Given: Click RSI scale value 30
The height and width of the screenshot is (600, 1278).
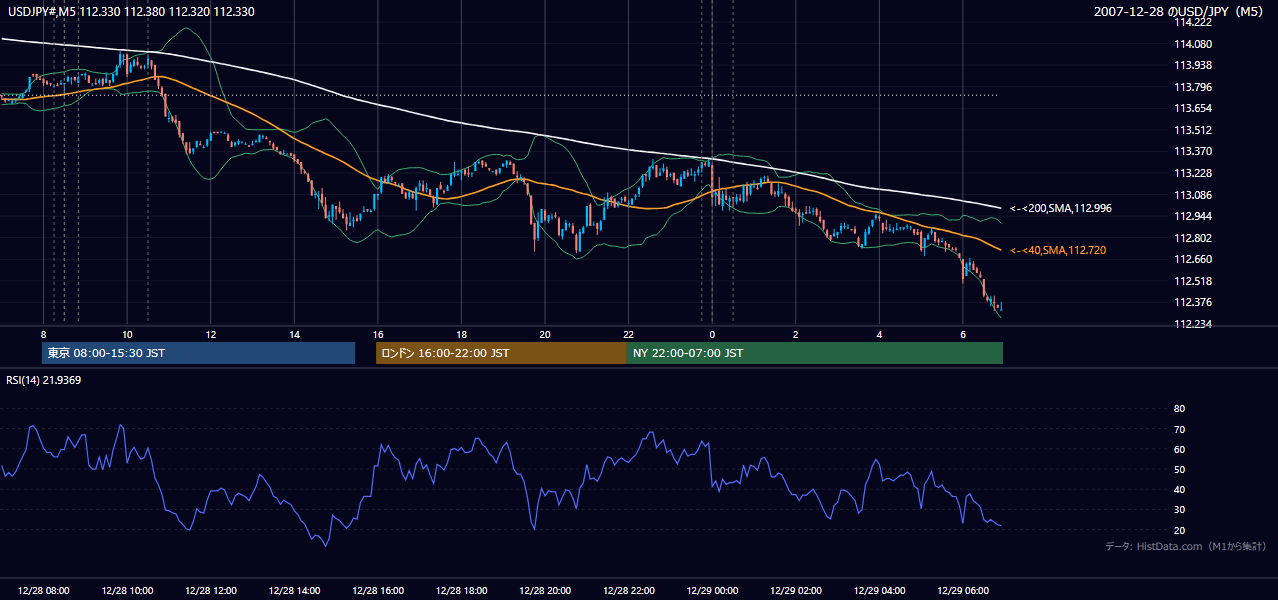Looking at the screenshot, I should point(1179,510).
